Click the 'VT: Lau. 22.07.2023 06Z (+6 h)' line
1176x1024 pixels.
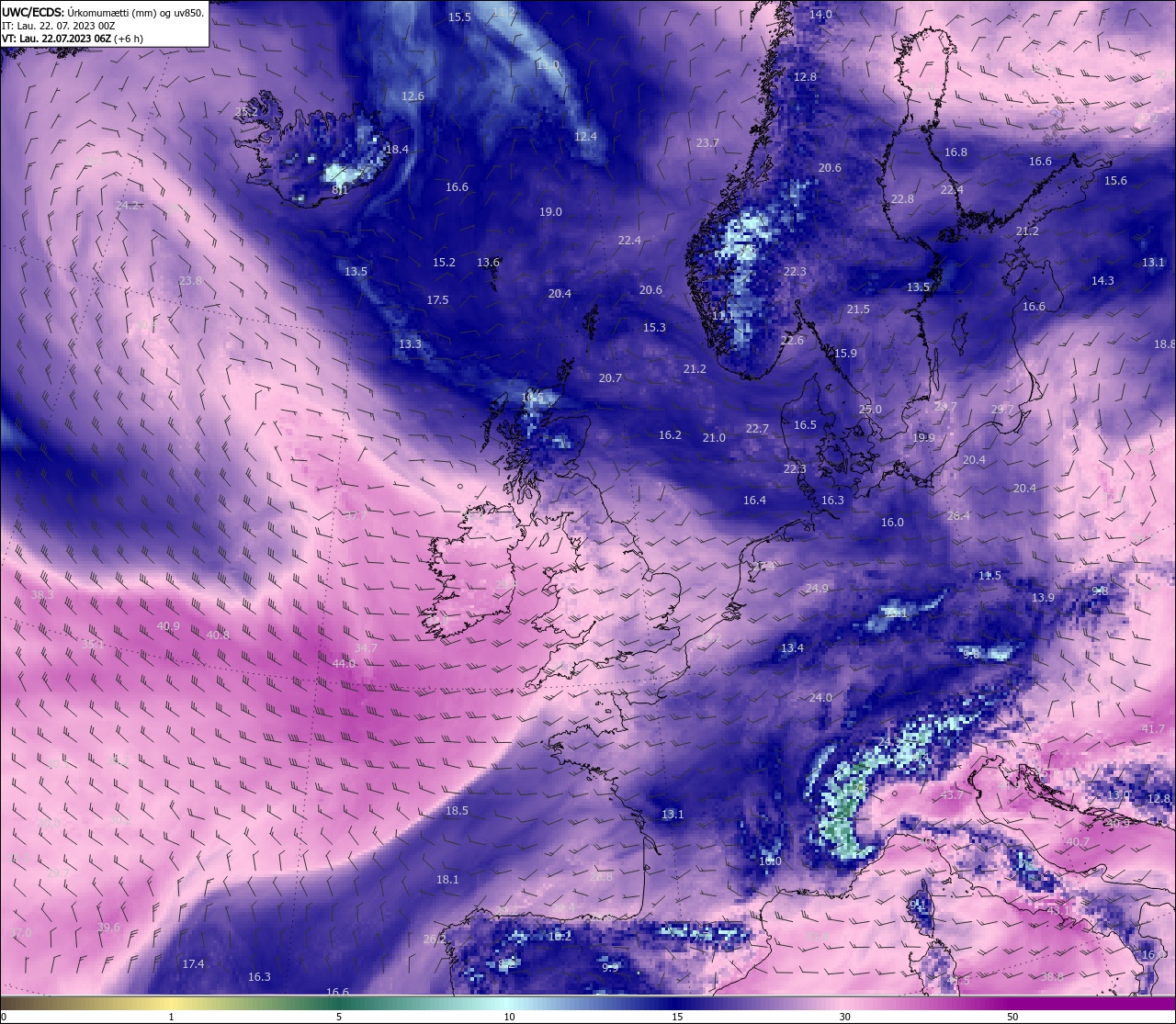pyautogui.click(x=72, y=39)
